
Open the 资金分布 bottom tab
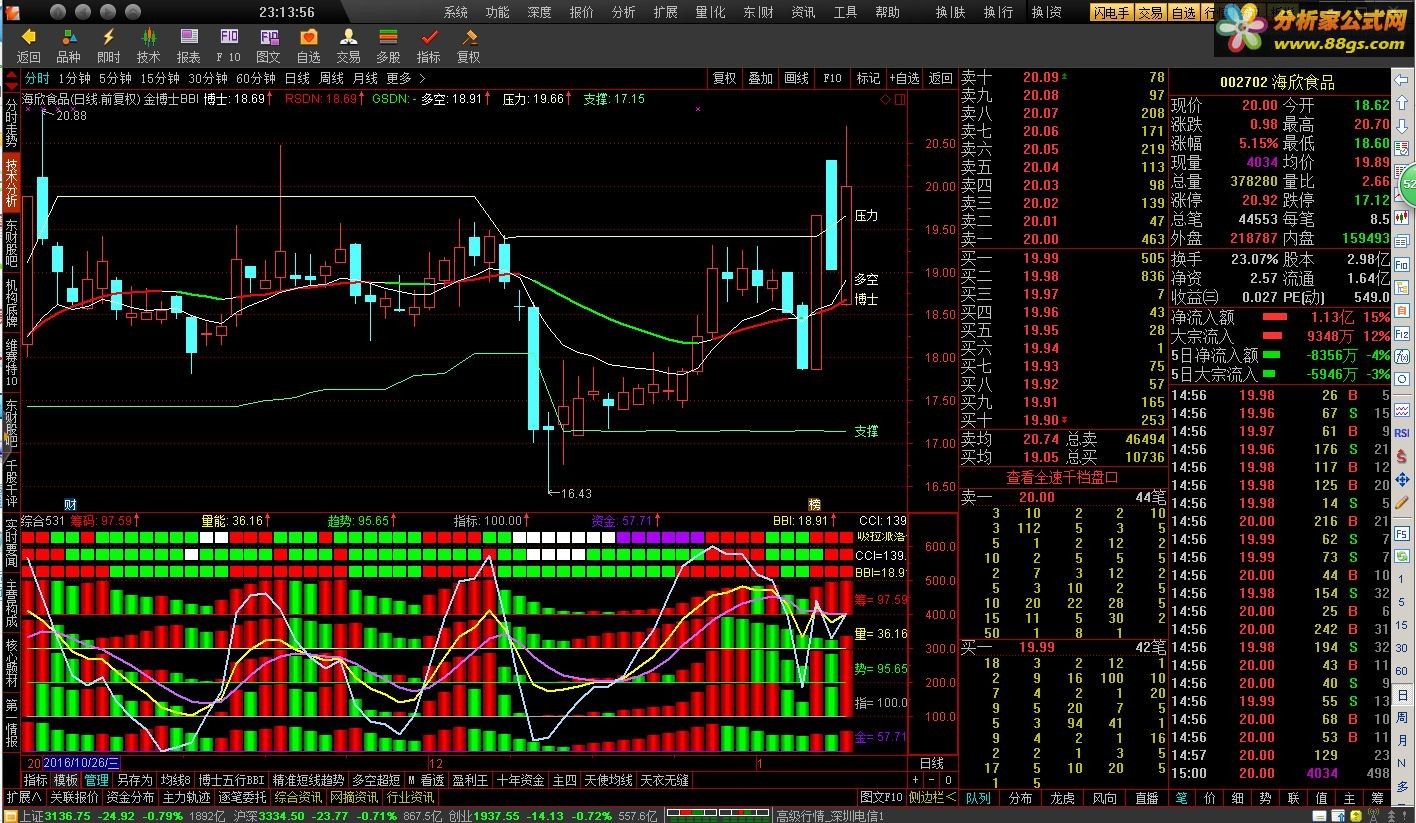click(x=130, y=798)
